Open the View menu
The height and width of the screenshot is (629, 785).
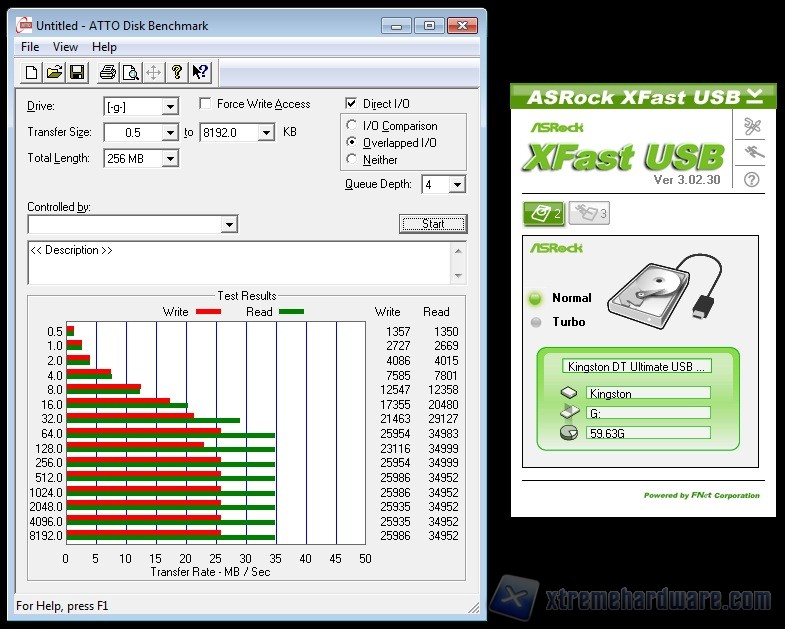pos(65,47)
